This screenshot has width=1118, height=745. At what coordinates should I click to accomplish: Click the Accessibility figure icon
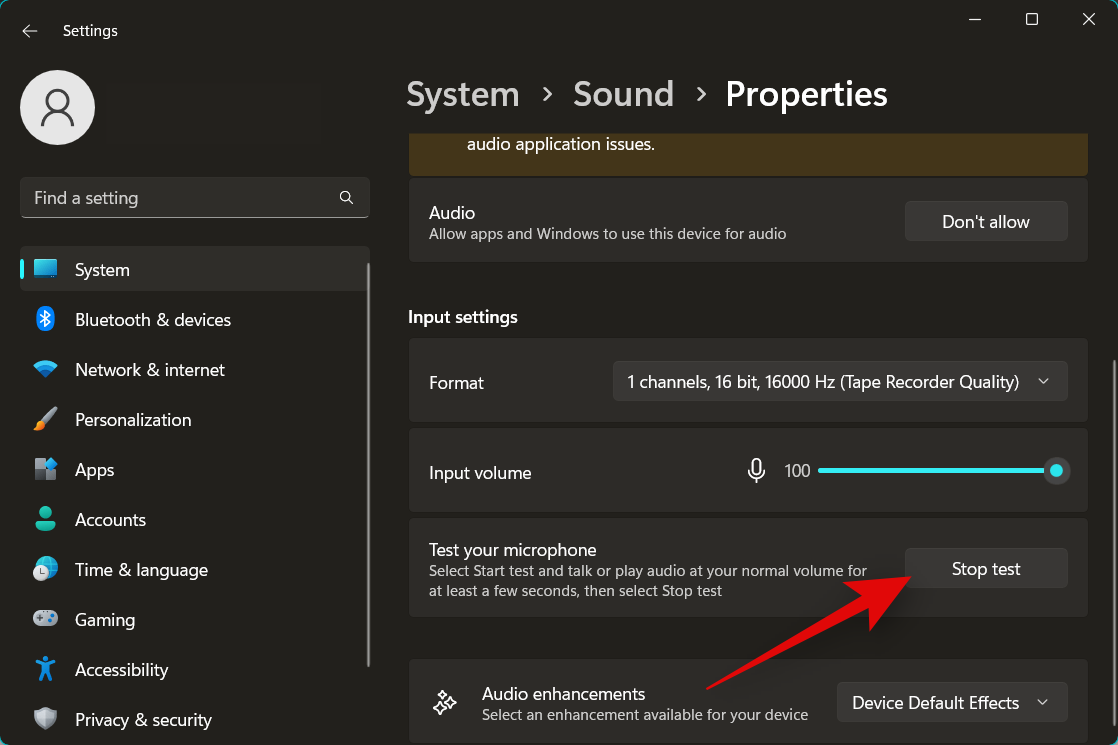tap(45, 670)
